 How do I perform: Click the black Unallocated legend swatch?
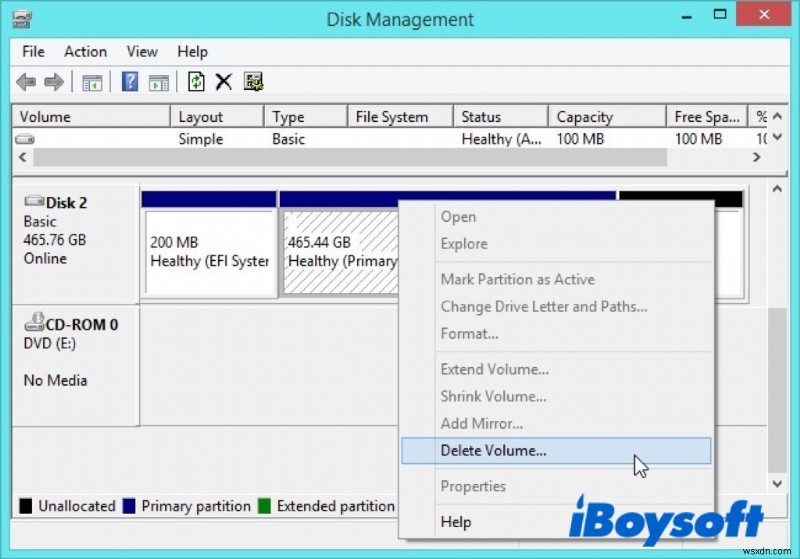pyautogui.click(x=26, y=506)
